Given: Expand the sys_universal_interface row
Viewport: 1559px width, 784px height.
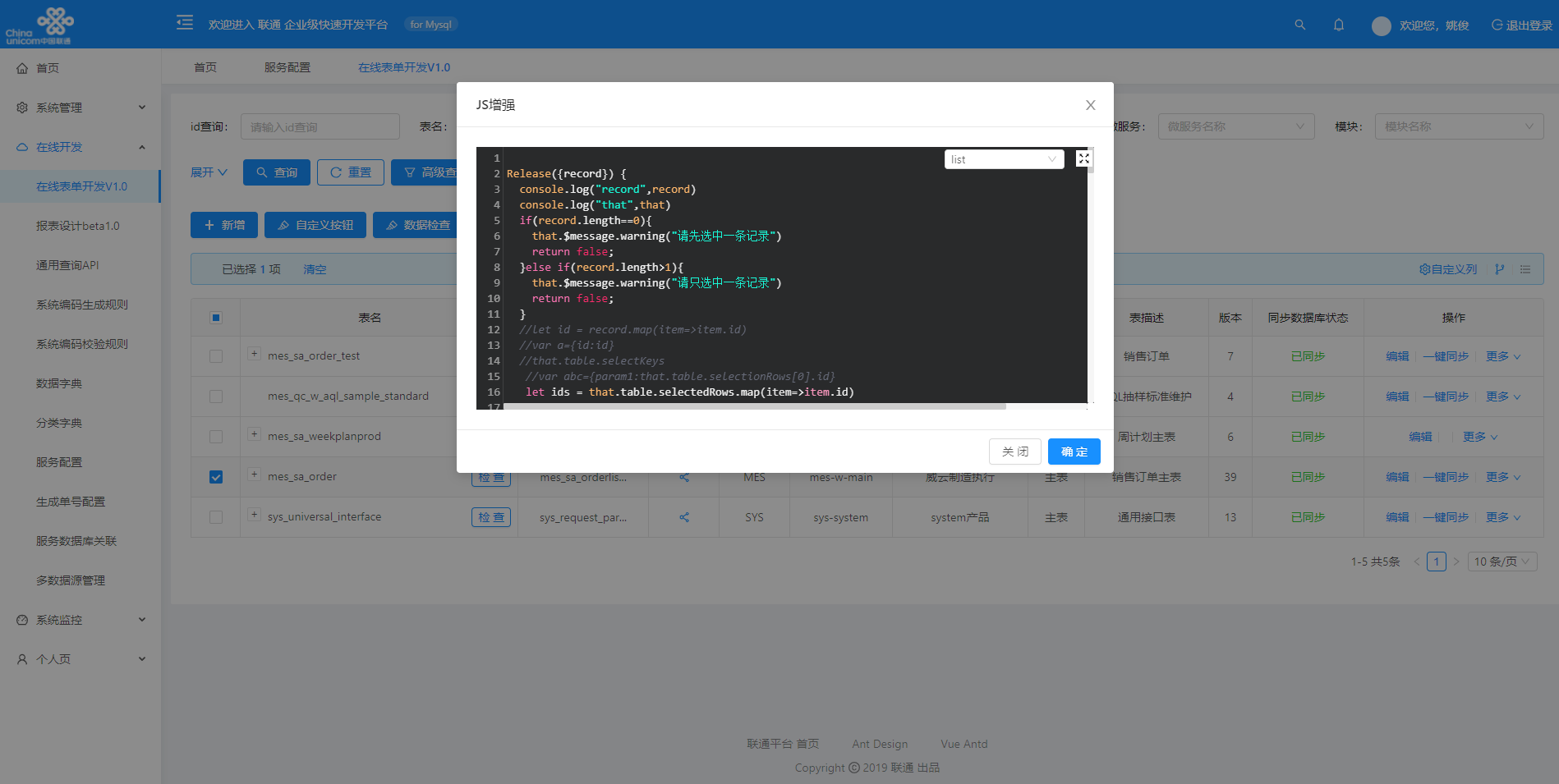Looking at the screenshot, I should [255, 515].
